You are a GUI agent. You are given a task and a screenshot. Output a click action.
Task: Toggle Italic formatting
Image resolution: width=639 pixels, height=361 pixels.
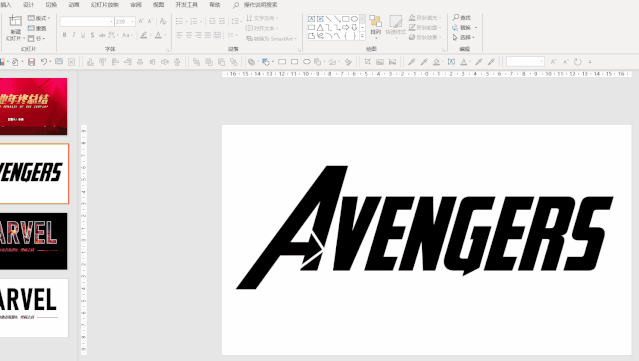pos(74,35)
